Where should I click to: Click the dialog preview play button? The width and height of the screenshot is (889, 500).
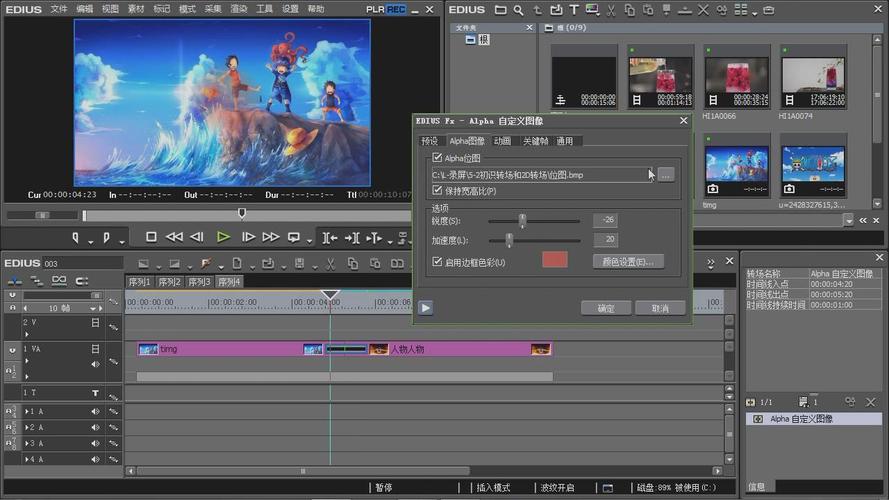pyautogui.click(x=426, y=308)
